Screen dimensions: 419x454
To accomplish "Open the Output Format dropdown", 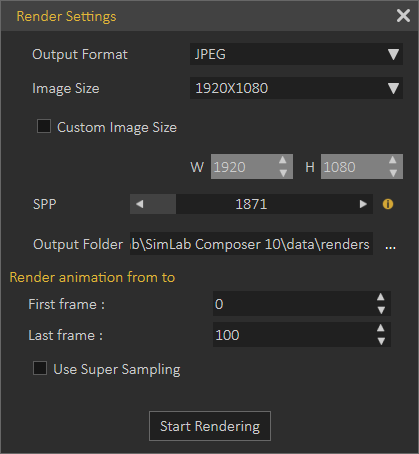I will coord(296,54).
